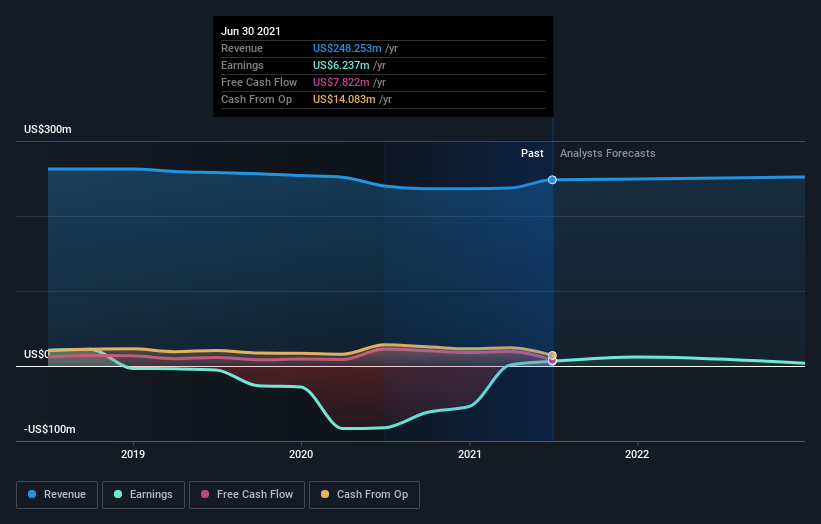Image resolution: width=821 pixels, height=524 pixels.
Task: Toggle the Revenue legend button
Action: click(x=57, y=495)
